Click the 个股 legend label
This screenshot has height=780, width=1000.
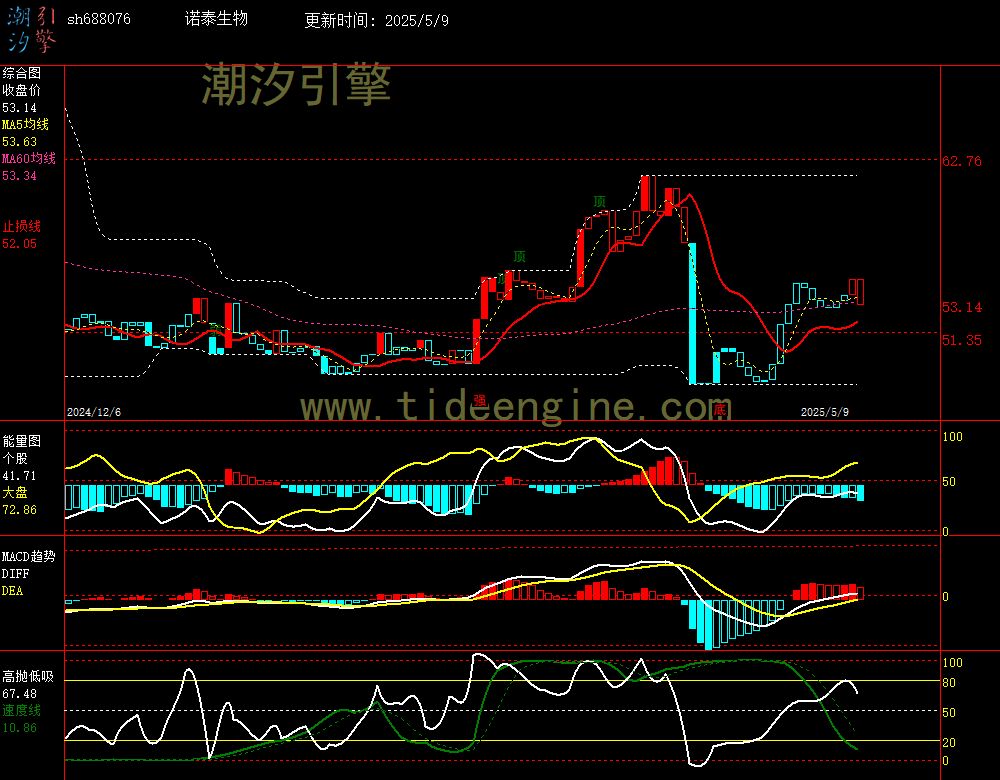tap(15, 459)
